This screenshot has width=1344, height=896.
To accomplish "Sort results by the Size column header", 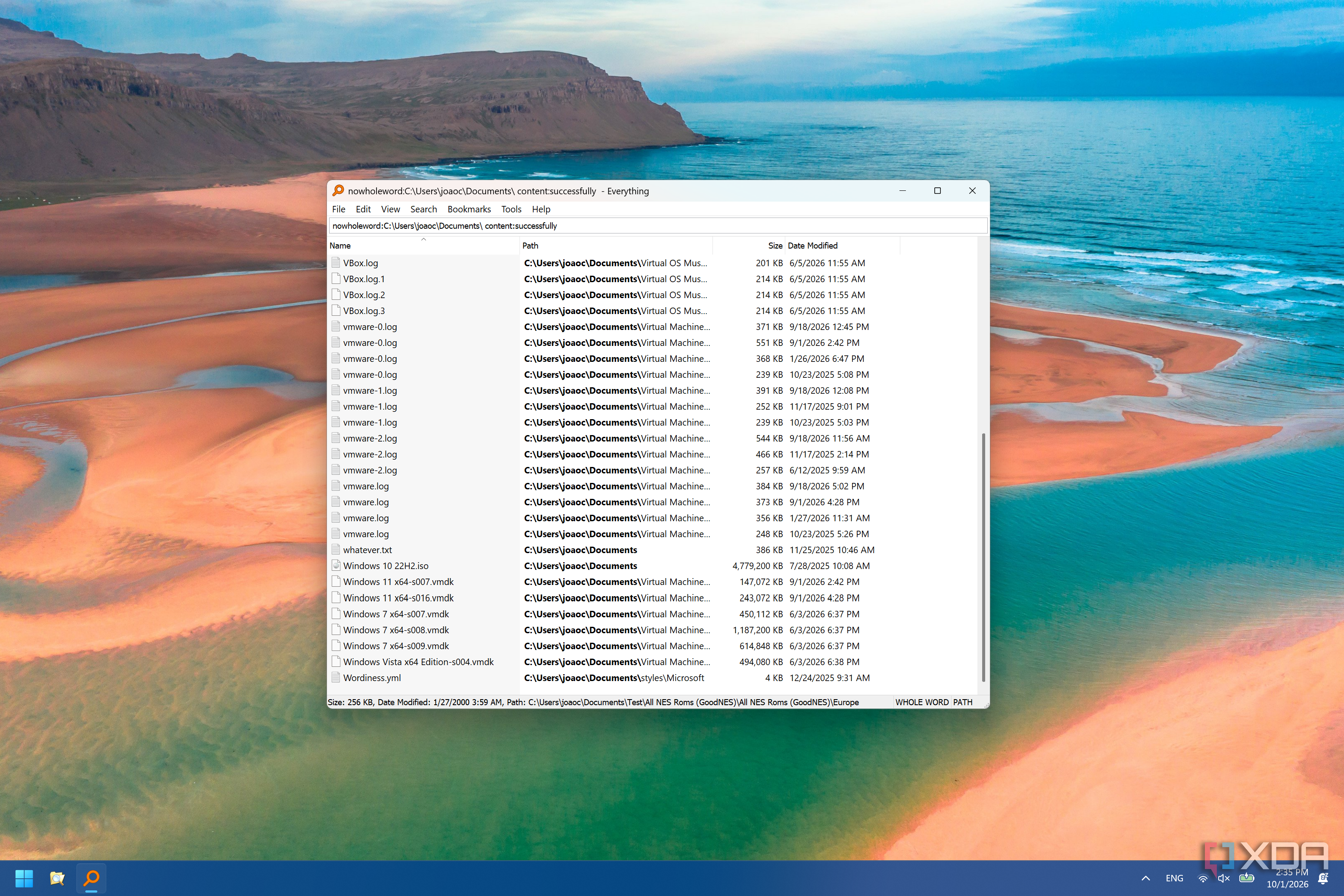I will pyautogui.click(x=749, y=245).
